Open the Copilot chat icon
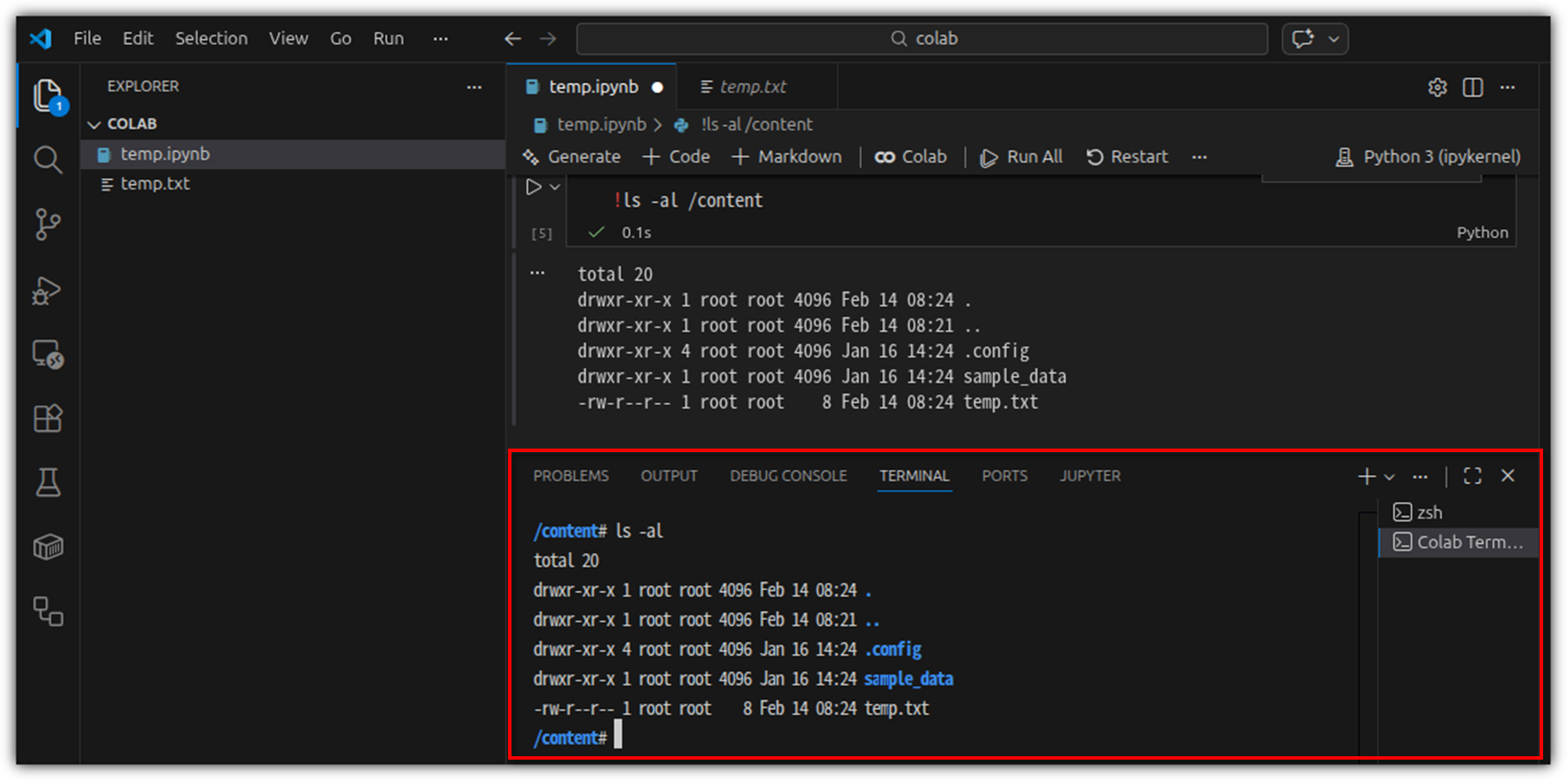Viewport: 1568px width, 782px height. point(1303,39)
